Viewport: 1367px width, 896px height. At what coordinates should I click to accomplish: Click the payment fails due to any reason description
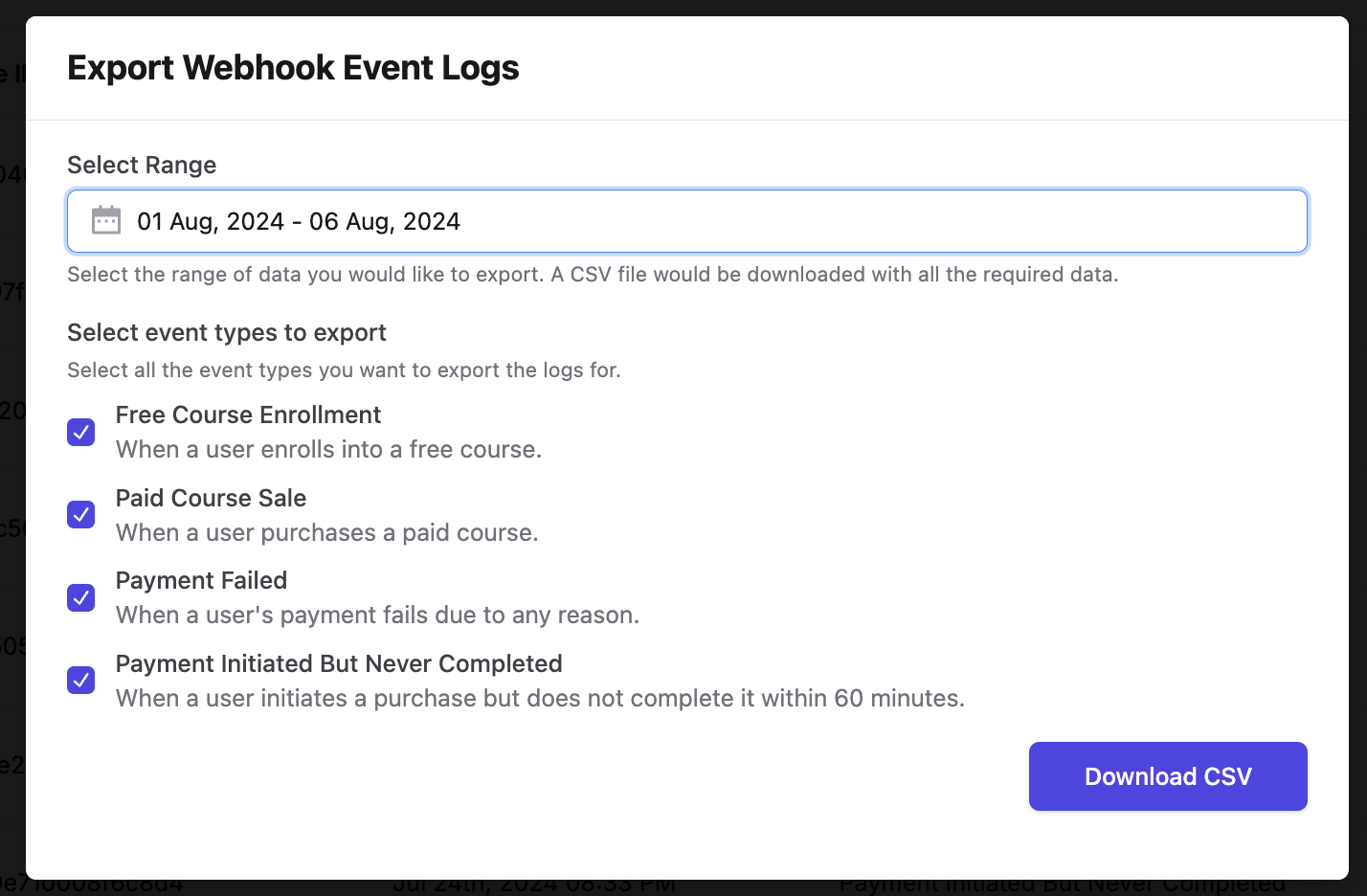pyautogui.click(x=377, y=615)
